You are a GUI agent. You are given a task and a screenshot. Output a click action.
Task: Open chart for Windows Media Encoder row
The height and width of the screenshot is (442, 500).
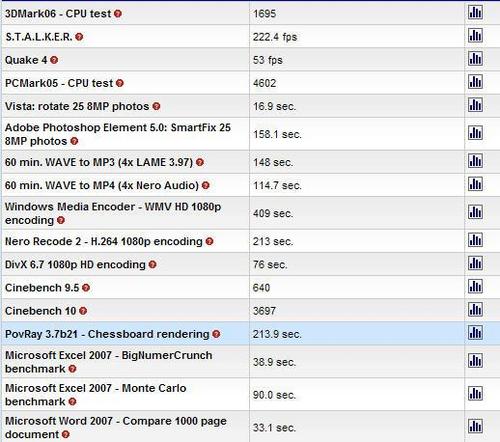tap(475, 212)
